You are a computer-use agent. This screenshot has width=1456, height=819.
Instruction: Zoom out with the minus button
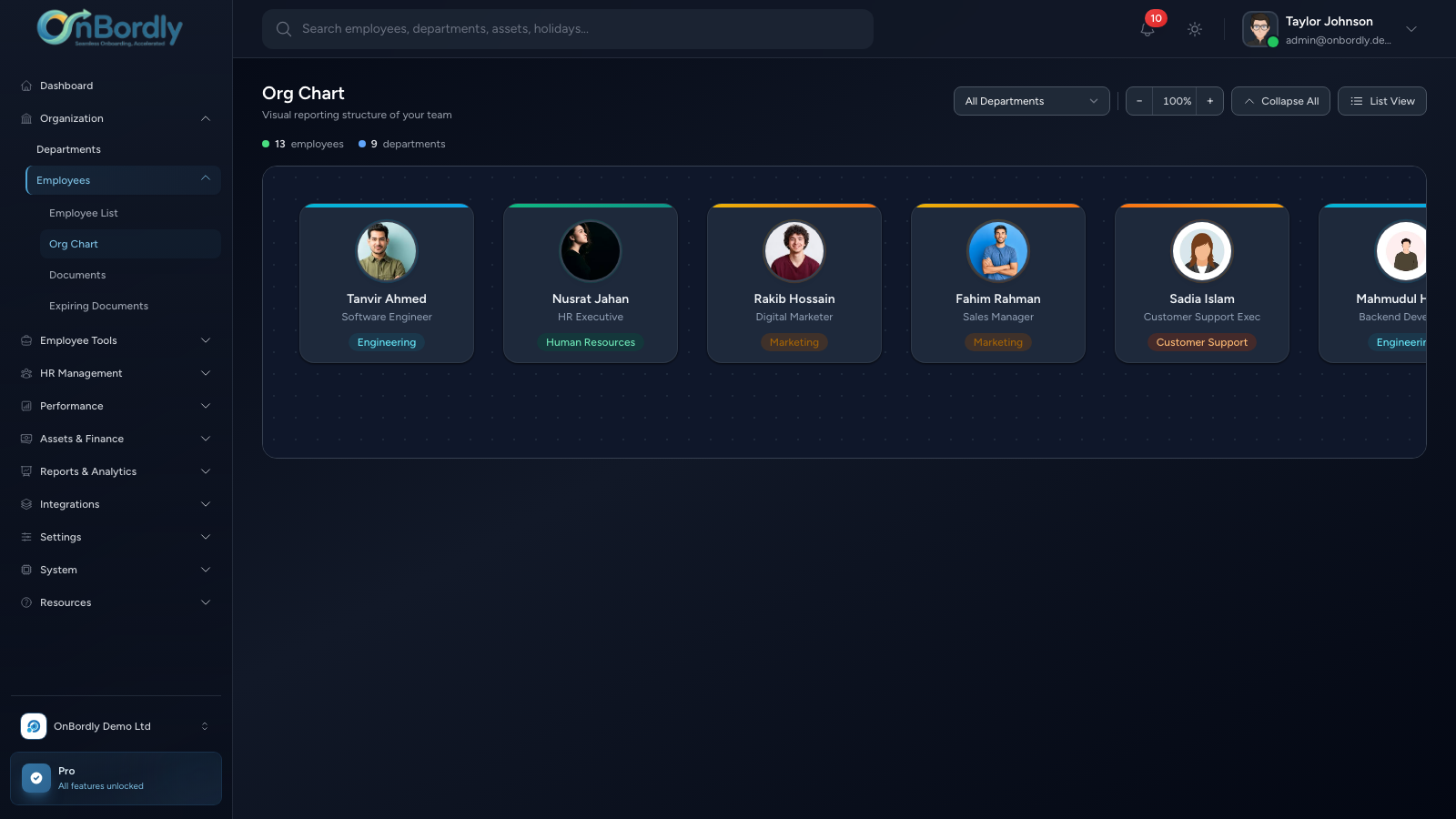[x=1139, y=101]
